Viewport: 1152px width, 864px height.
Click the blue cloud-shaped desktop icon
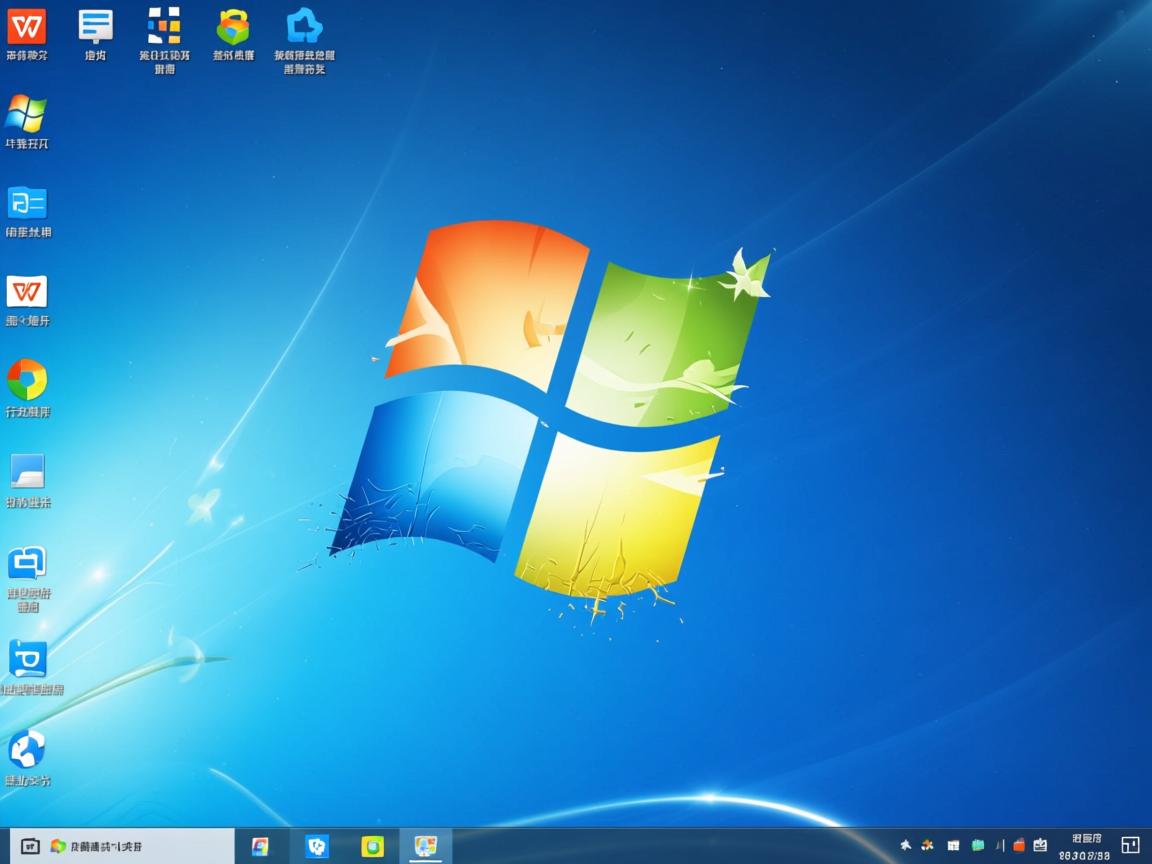point(304,27)
